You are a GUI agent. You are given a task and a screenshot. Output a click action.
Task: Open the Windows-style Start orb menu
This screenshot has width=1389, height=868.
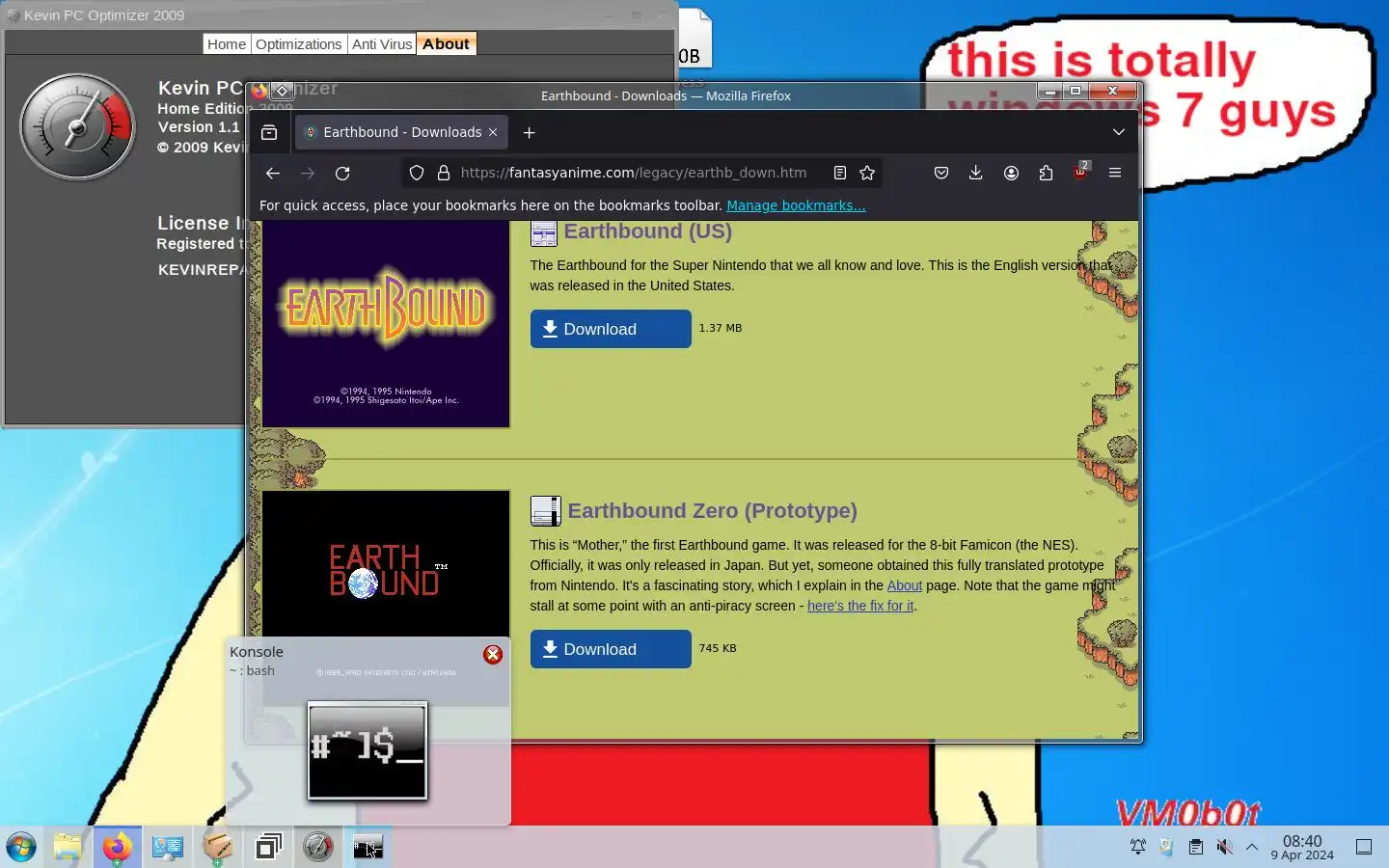[x=20, y=848]
